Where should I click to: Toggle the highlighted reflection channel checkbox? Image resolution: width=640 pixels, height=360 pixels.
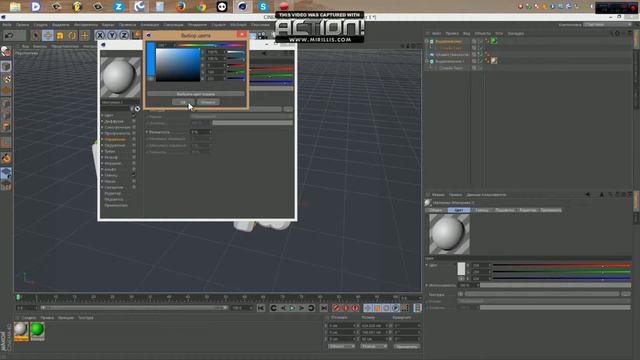pos(134,140)
